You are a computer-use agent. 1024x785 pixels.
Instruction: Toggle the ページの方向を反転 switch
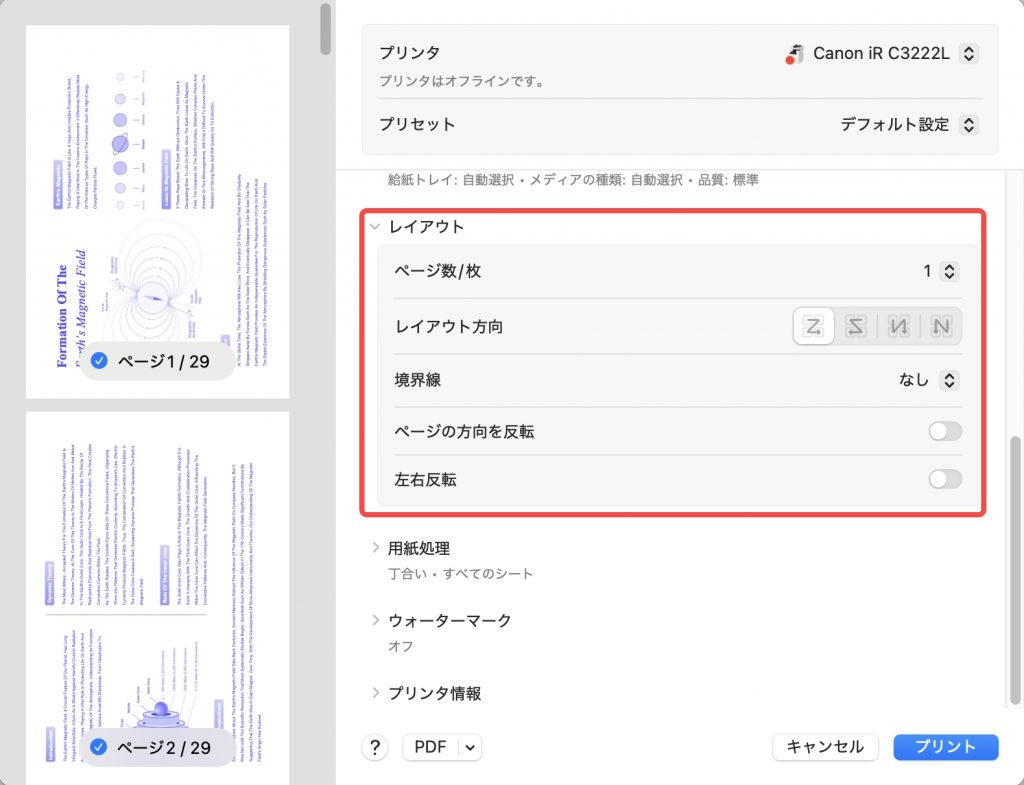pyautogui.click(x=945, y=431)
